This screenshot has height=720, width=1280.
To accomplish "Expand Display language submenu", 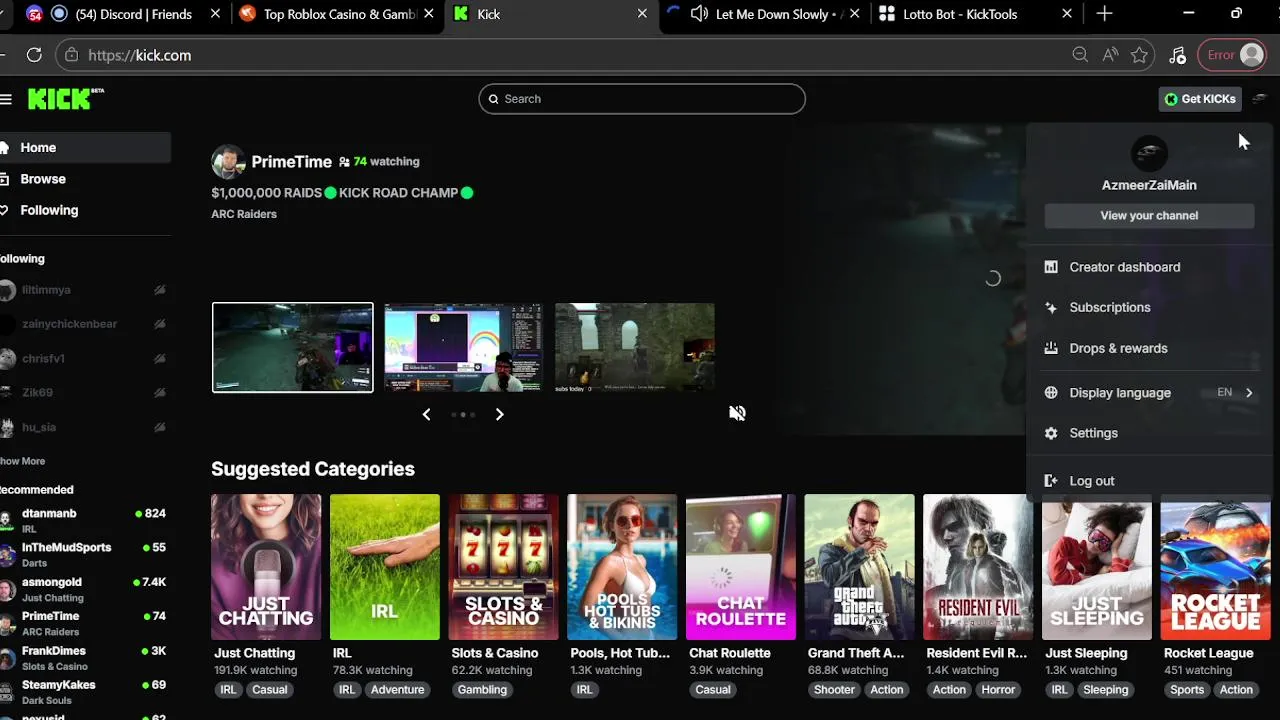I will tap(1149, 393).
